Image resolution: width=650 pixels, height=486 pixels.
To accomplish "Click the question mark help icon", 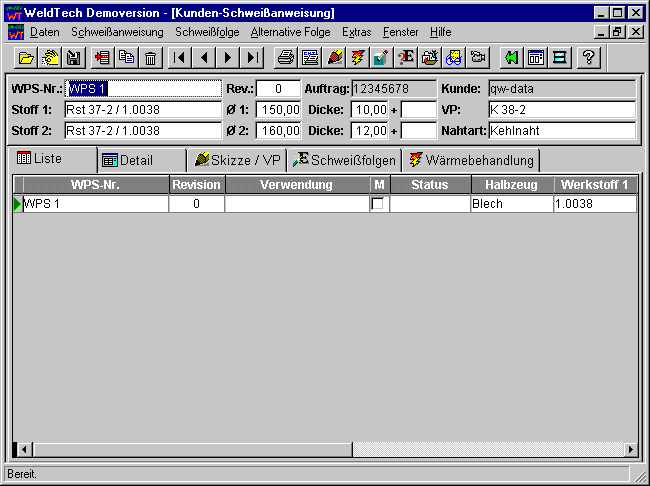I will point(589,57).
